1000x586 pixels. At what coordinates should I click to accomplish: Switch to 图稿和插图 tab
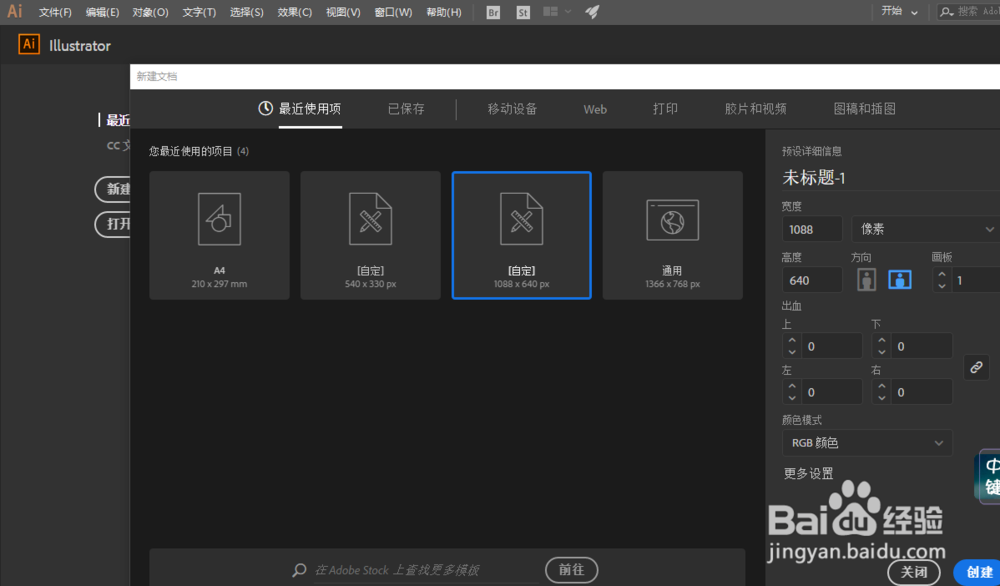[x=865, y=109]
